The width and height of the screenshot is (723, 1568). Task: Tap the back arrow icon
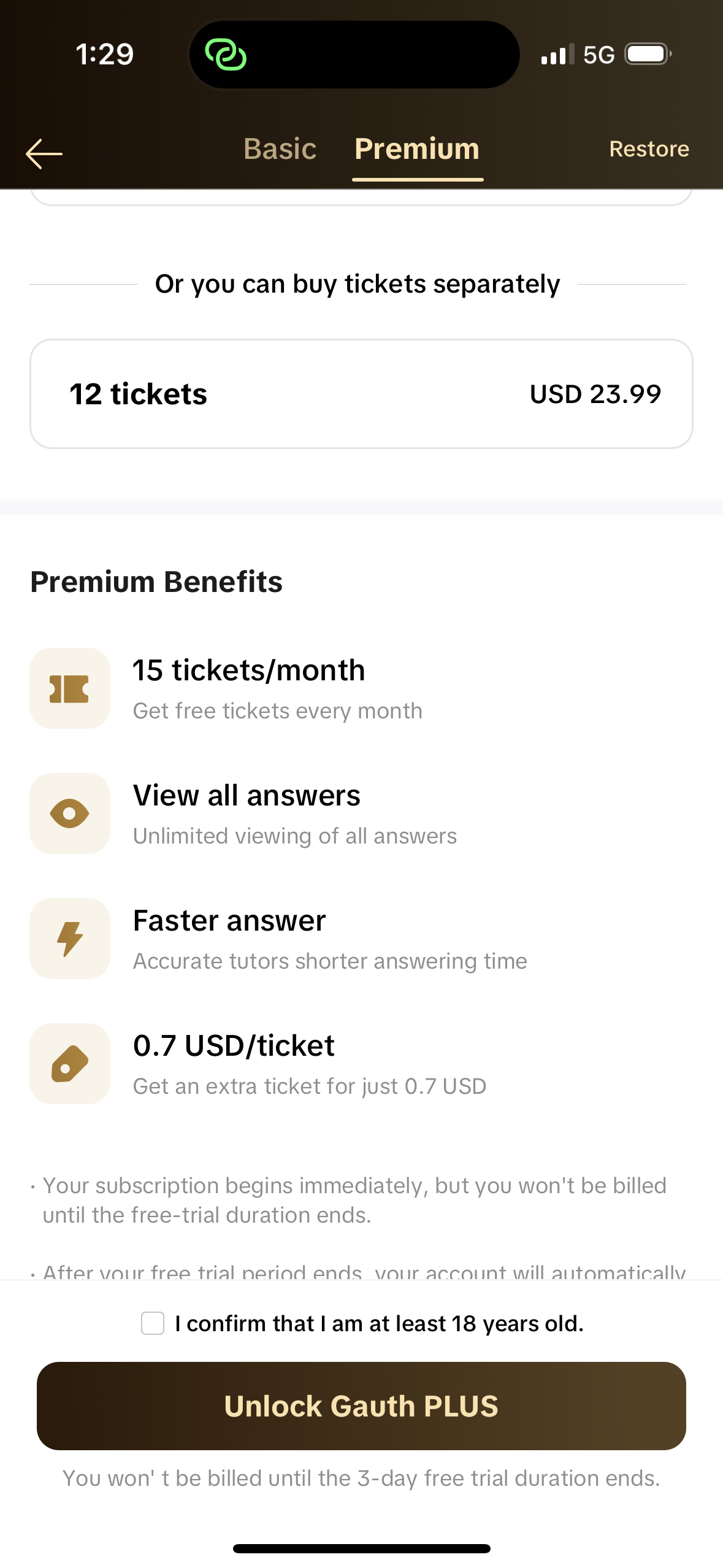click(x=44, y=153)
